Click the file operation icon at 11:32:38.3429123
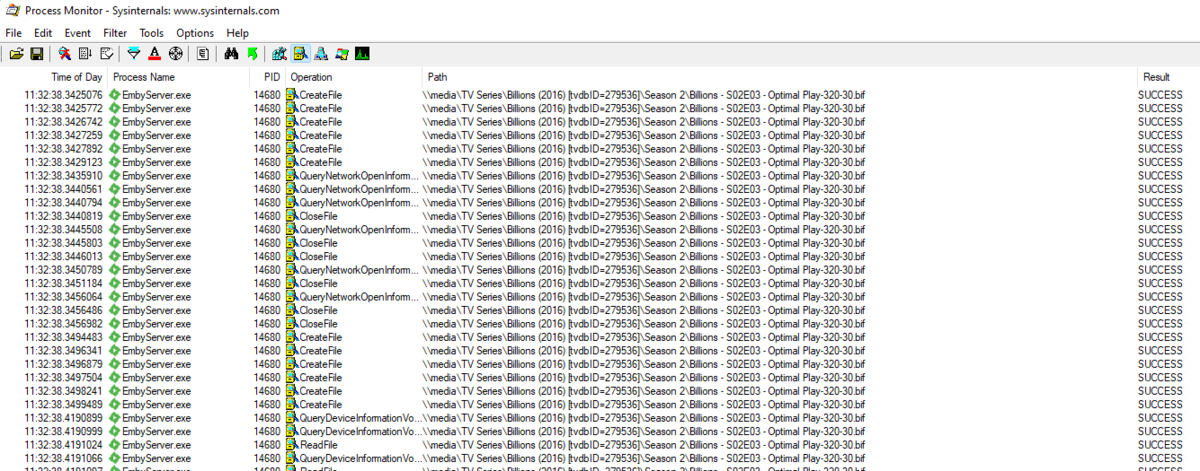 [292, 162]
